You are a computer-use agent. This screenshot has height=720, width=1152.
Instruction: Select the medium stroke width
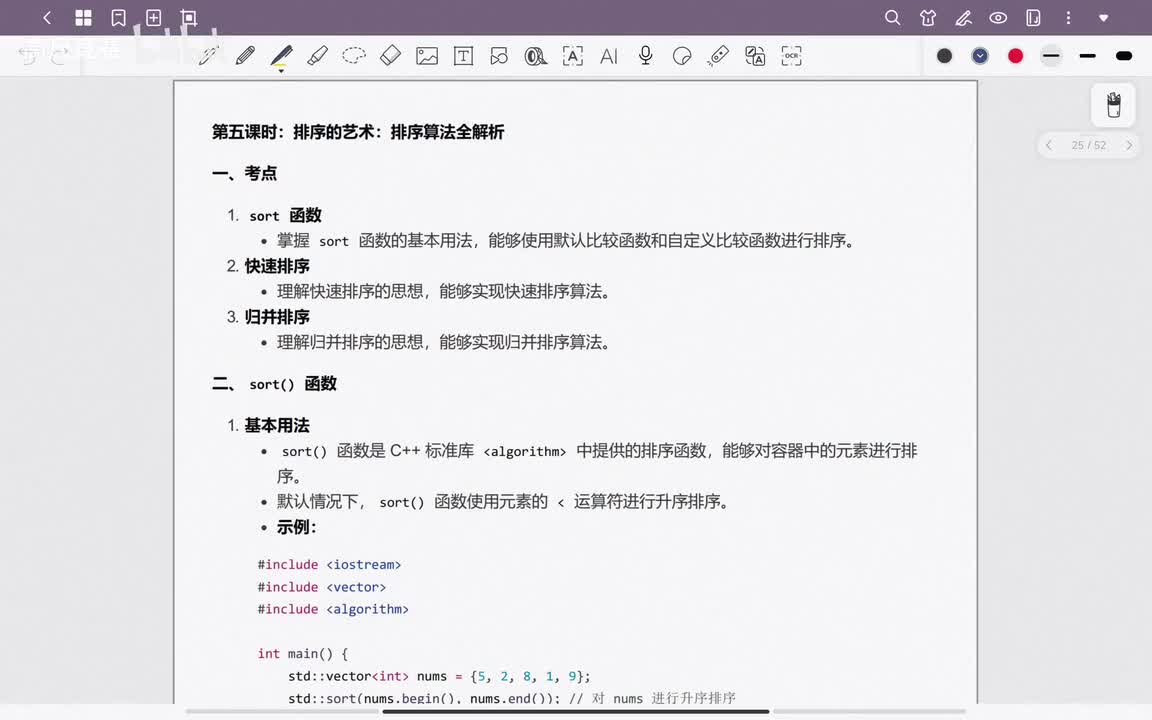[1088, 56]
